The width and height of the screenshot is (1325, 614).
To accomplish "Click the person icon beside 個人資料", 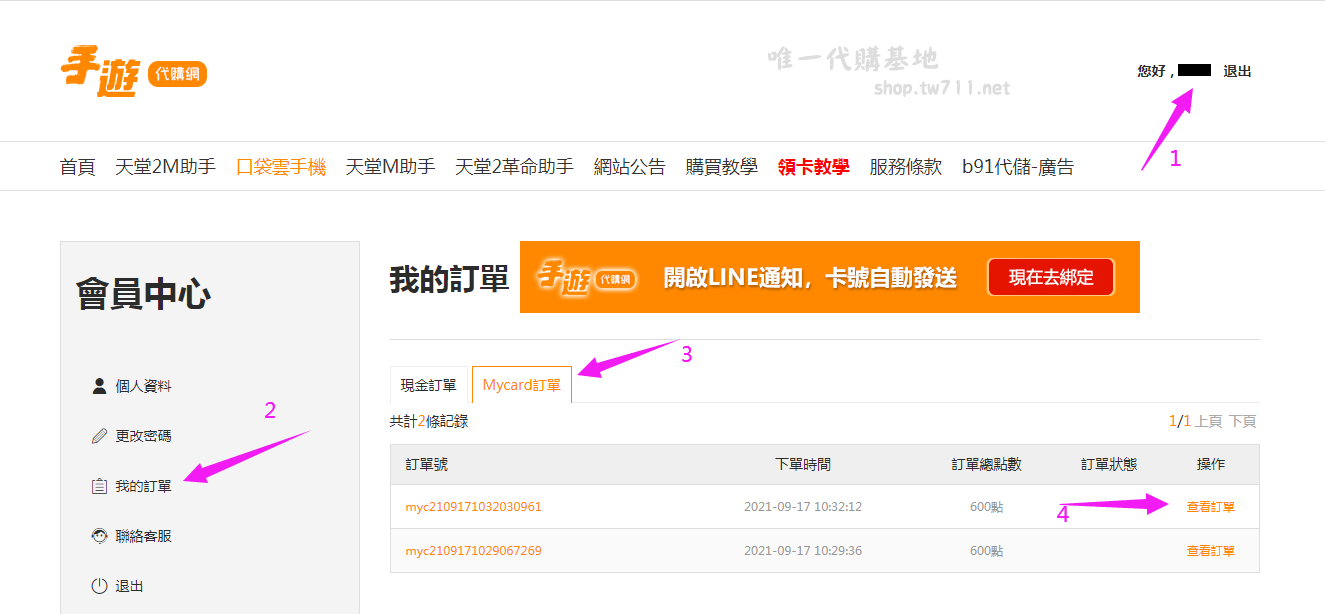I will click(99, 386).
